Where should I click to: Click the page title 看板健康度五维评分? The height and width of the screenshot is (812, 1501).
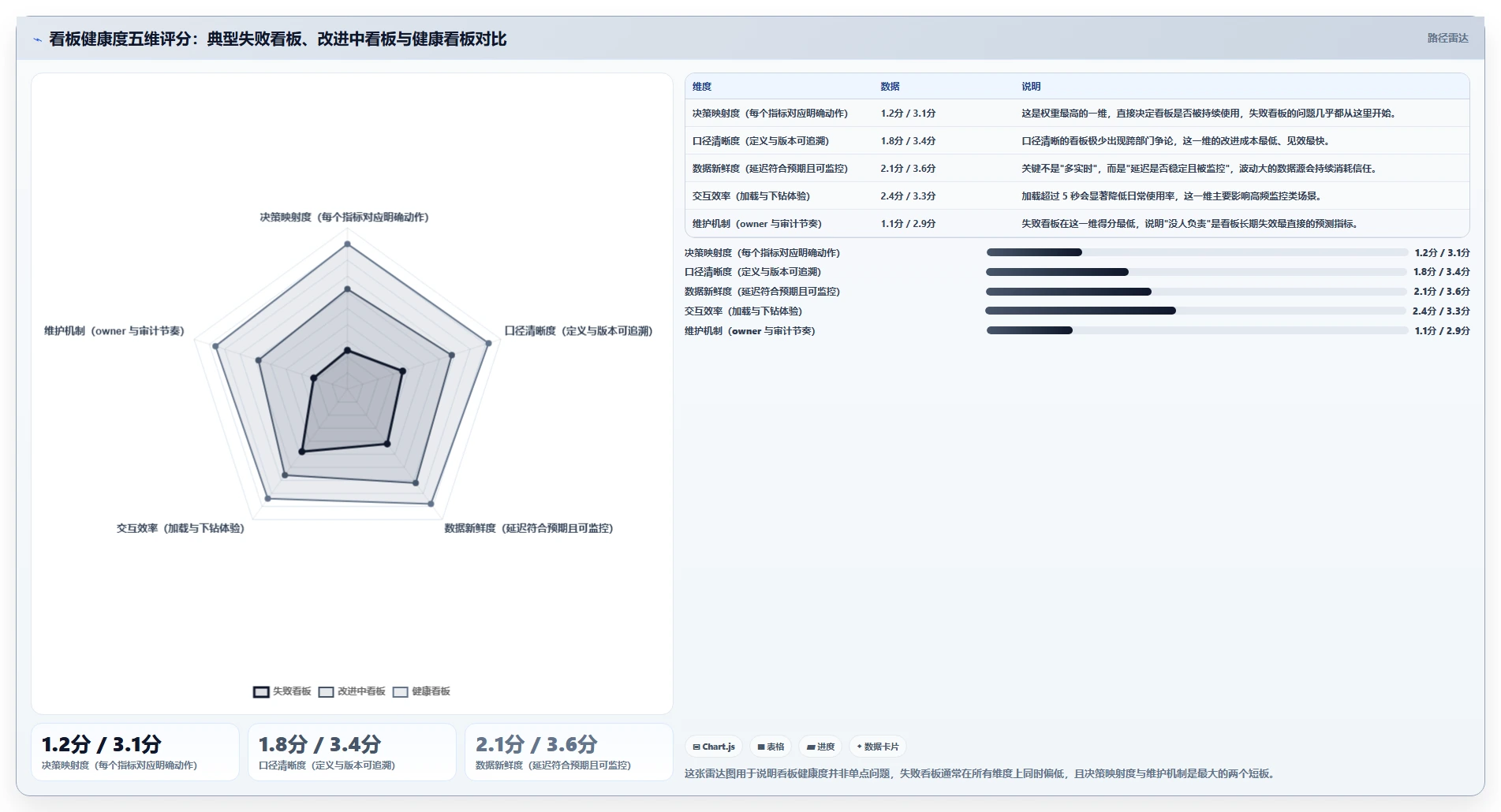coord(278,39)
